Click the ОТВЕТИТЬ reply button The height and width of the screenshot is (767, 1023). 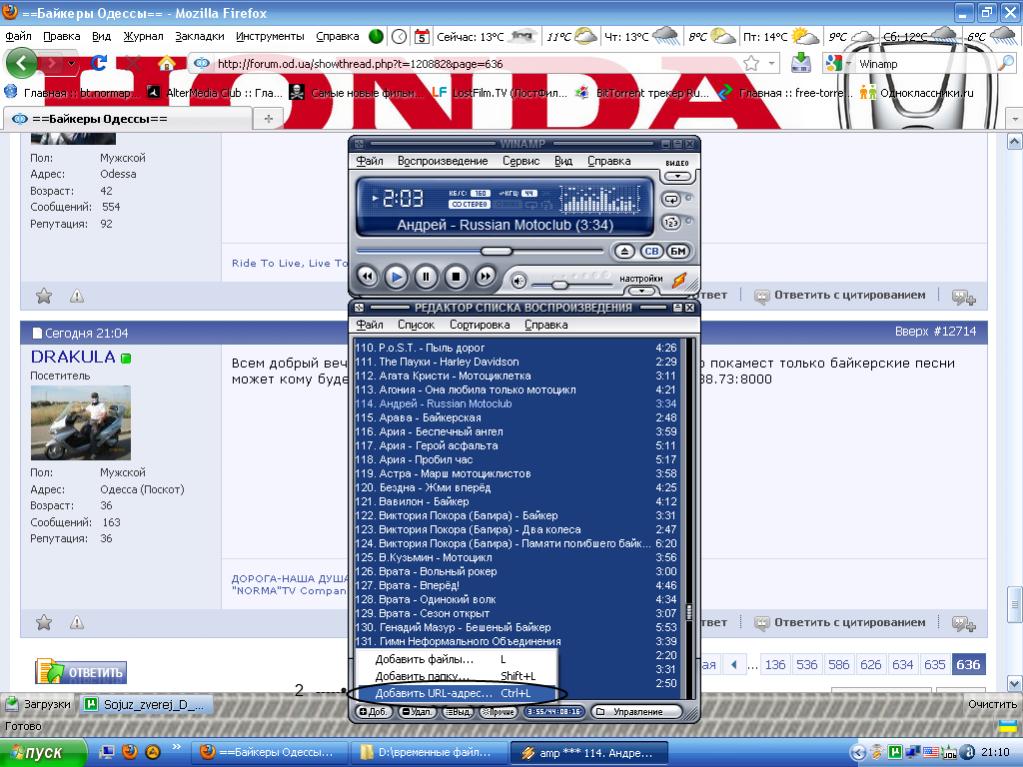tap(82, 672)
